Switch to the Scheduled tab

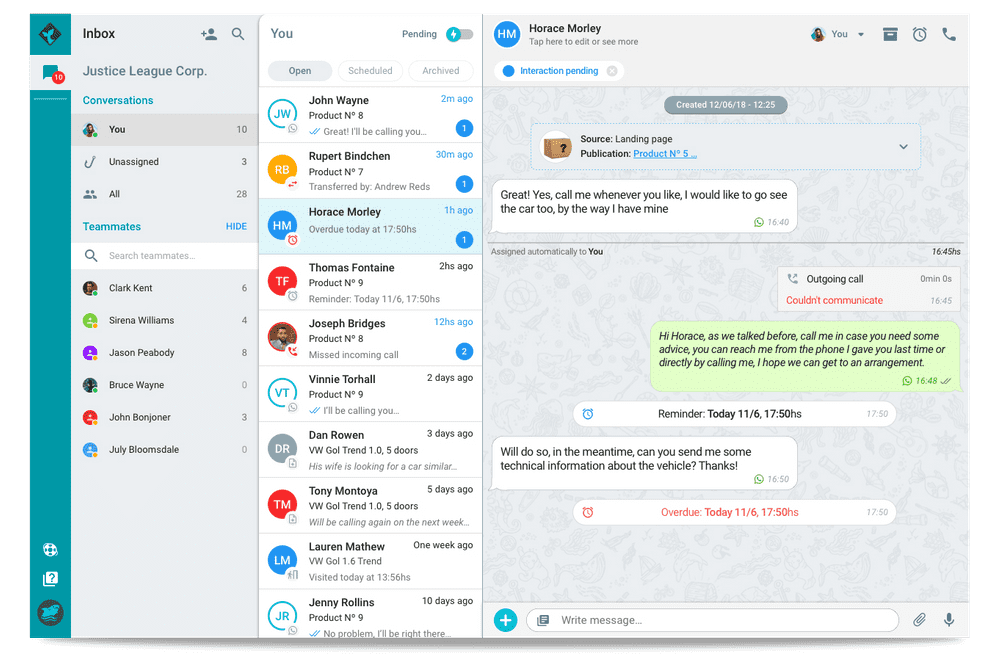tap(370, 70)
